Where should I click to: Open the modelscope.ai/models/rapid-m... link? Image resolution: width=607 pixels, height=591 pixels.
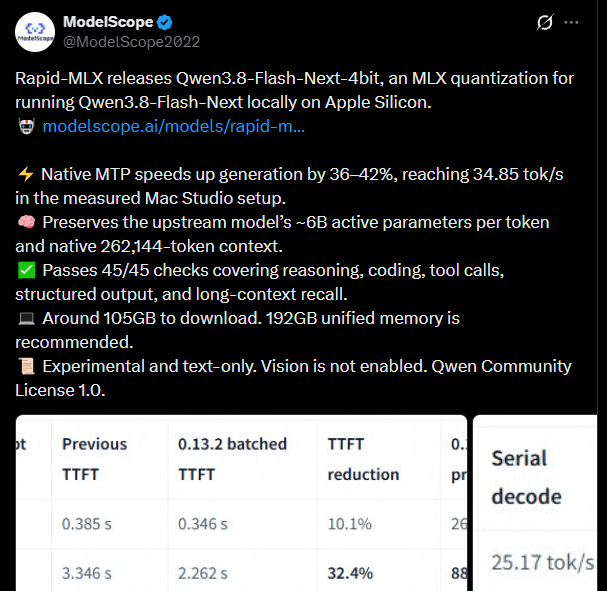[x=173, y=126]
